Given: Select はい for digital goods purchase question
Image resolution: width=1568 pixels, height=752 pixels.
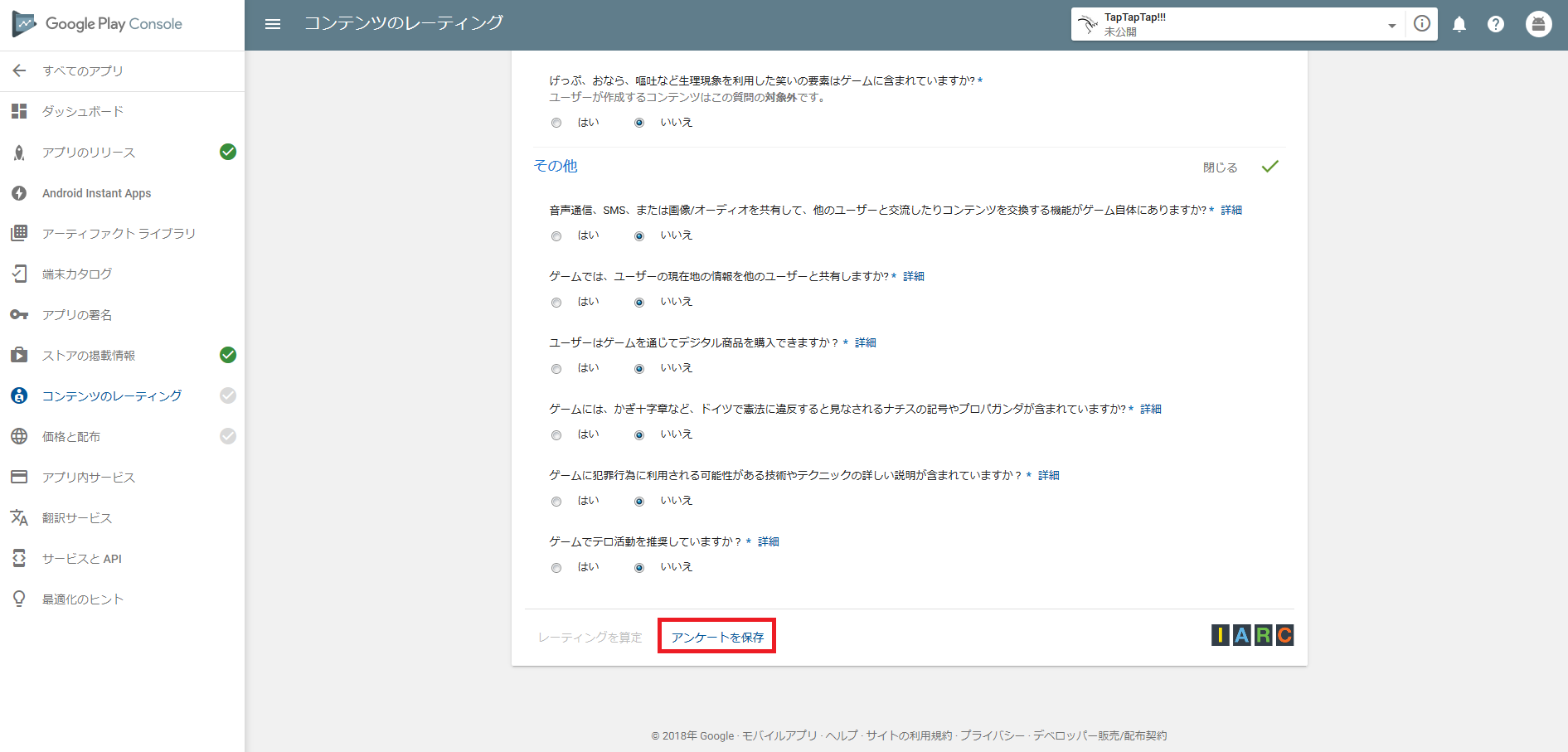Looking at the screenshot, I should [556, 369].
